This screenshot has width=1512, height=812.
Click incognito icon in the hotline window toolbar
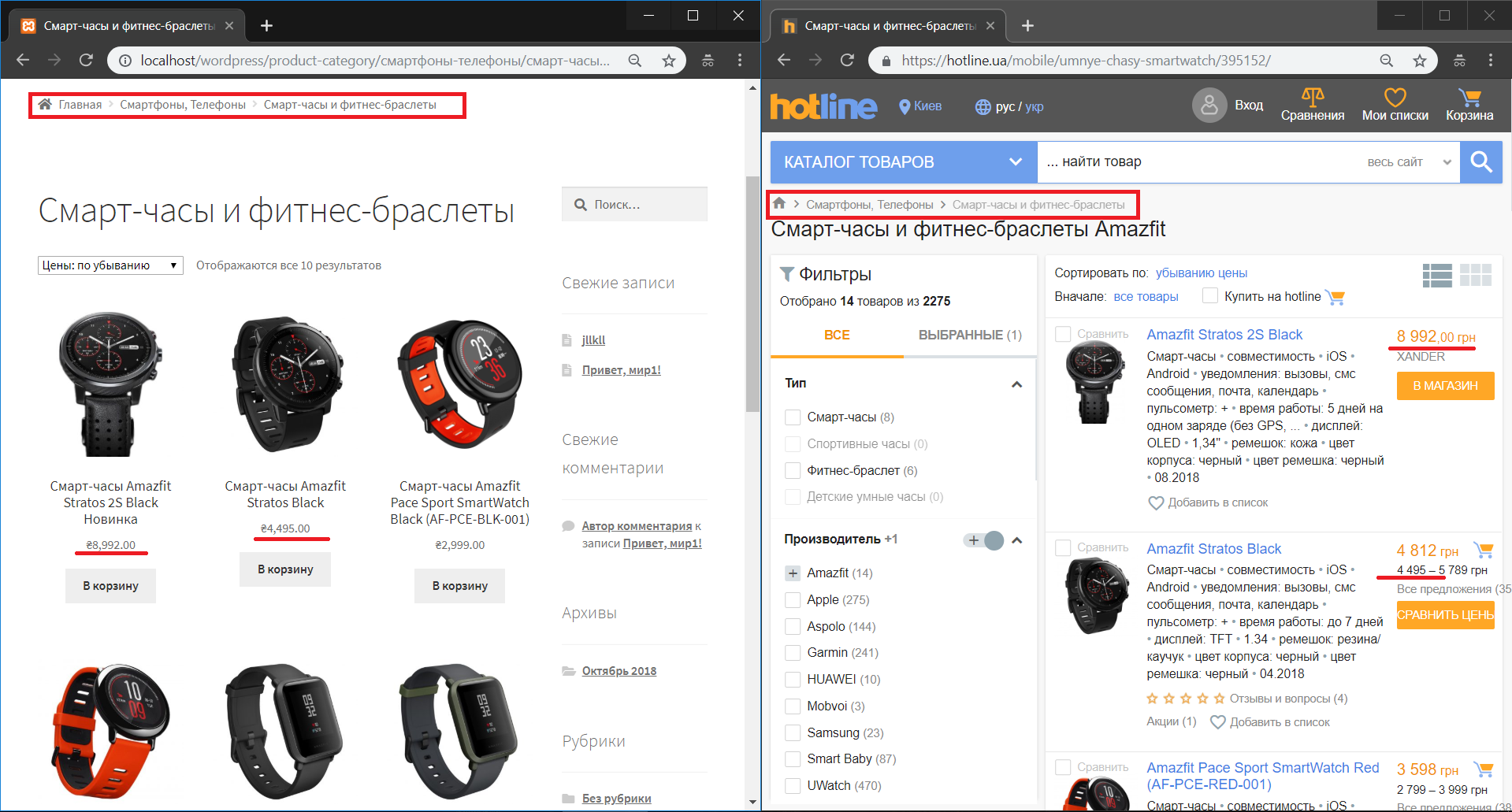pyautogui.click(x=1459, y=60)
